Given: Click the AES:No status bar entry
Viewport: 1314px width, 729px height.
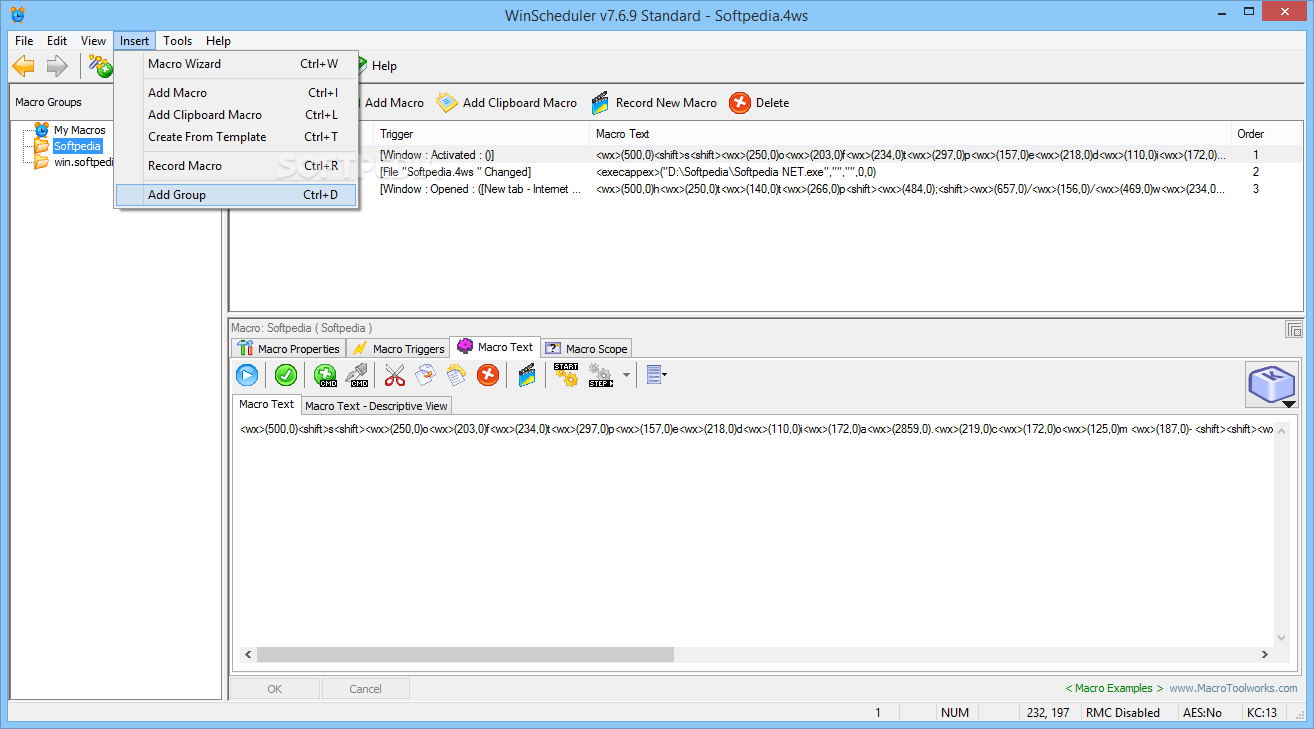Looking at the screenshot, I should point(1202,713).
